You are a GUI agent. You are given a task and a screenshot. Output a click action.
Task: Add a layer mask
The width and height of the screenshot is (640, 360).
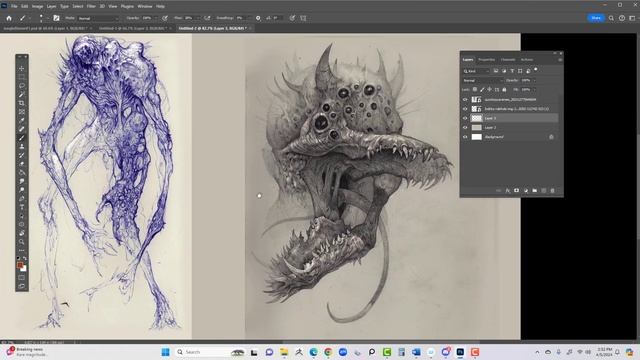coord(516,191)
